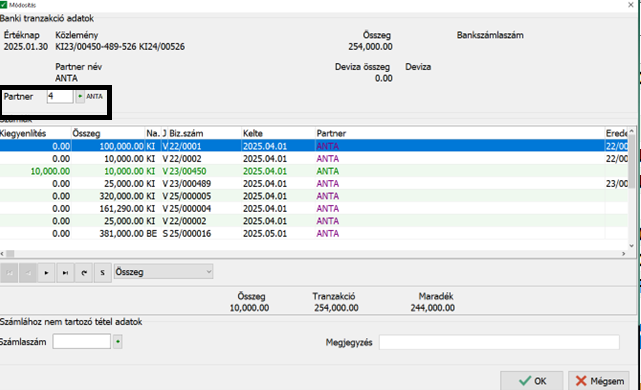Screen dimensions: 641x390
Task: Refresh the invoice list
Action: click(84, 273)
